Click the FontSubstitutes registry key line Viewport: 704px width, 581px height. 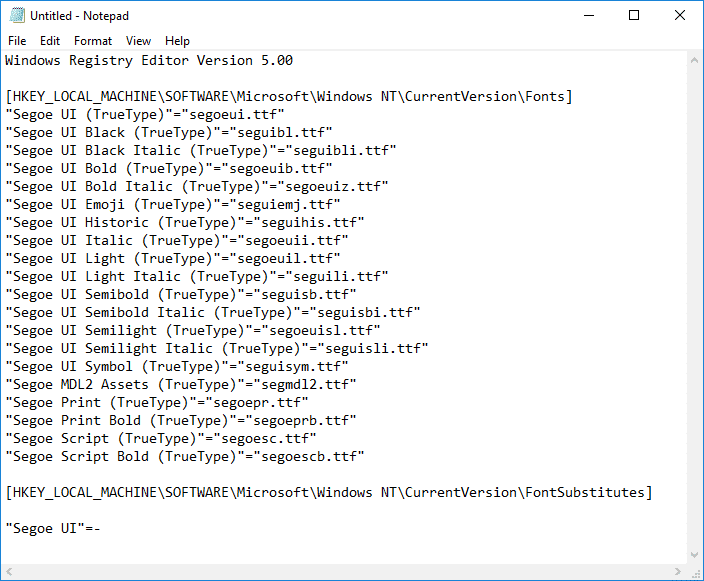coord(328,492)
